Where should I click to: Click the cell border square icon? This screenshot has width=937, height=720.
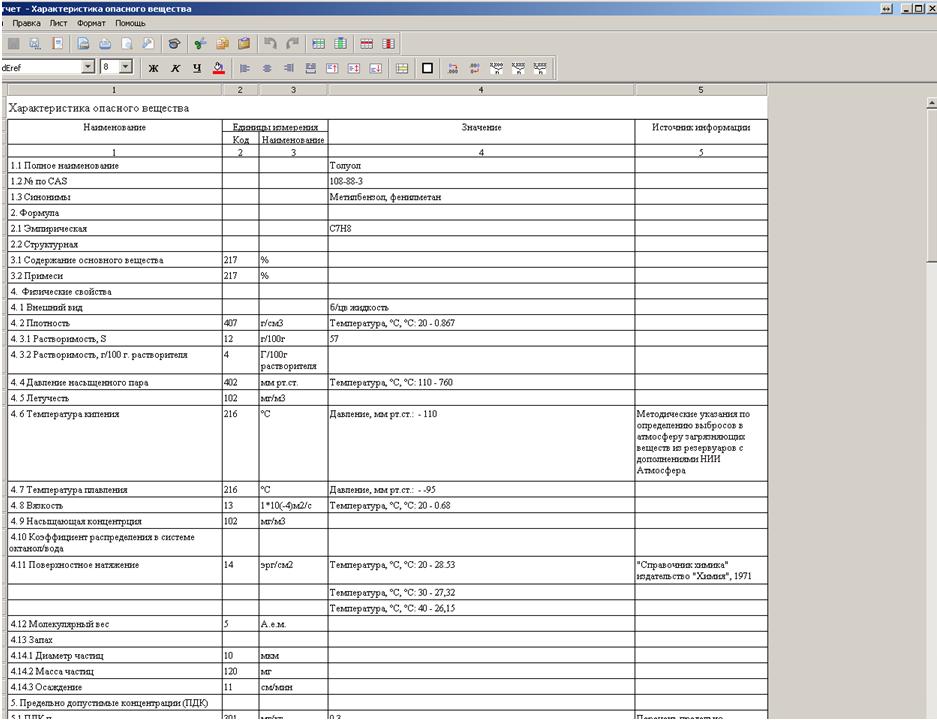(x=428, y=69)
